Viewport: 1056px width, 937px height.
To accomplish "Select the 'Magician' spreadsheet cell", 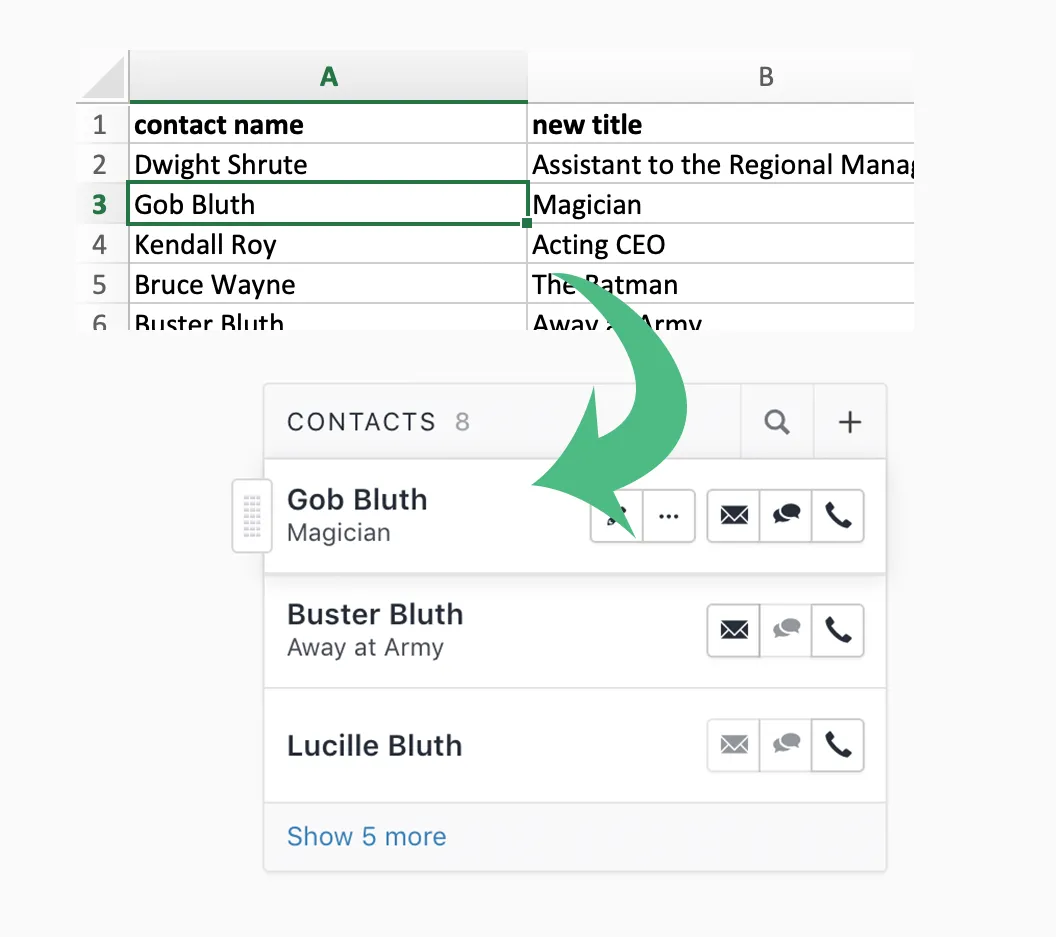I will [721, 203].
